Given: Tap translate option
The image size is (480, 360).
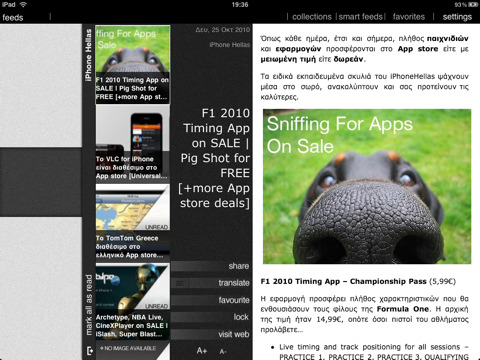Looking at the screenshot, I should (x=211, y=283).
